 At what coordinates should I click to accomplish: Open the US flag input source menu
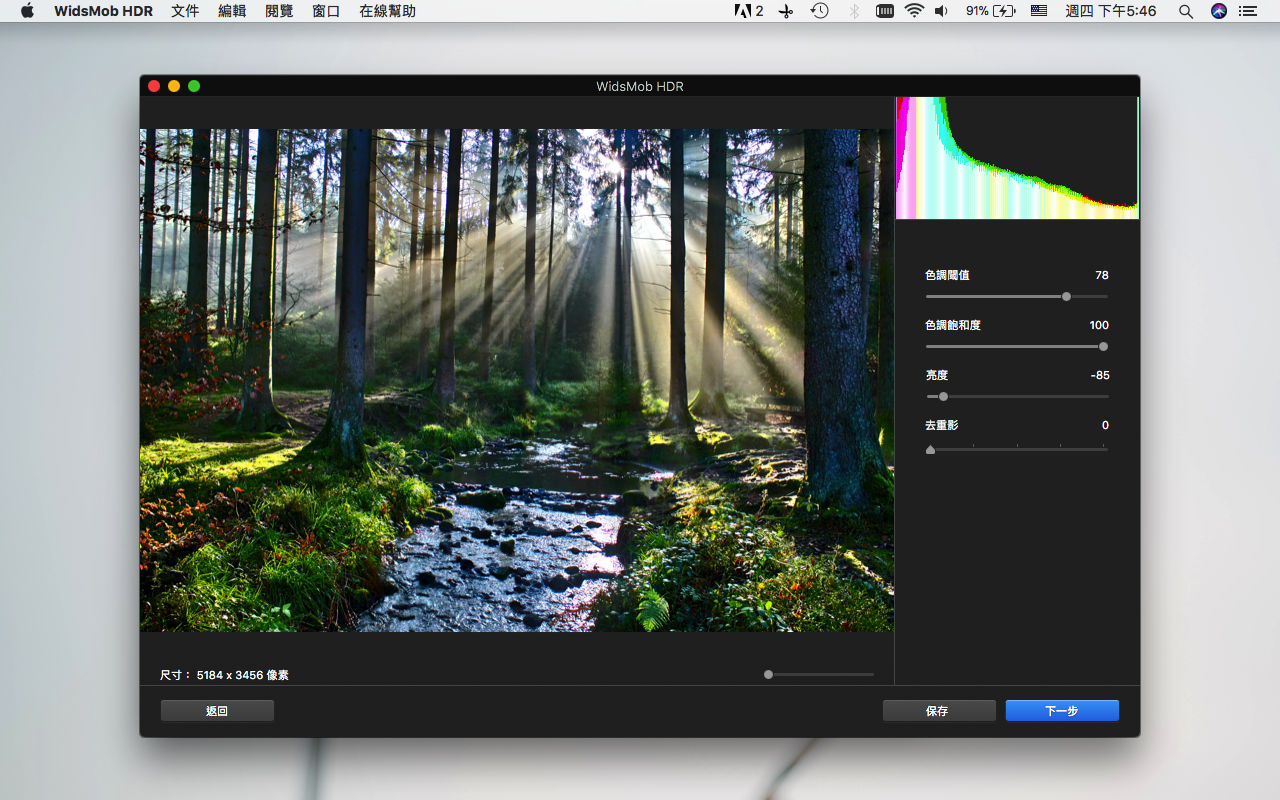click(x=1039, y=11)
